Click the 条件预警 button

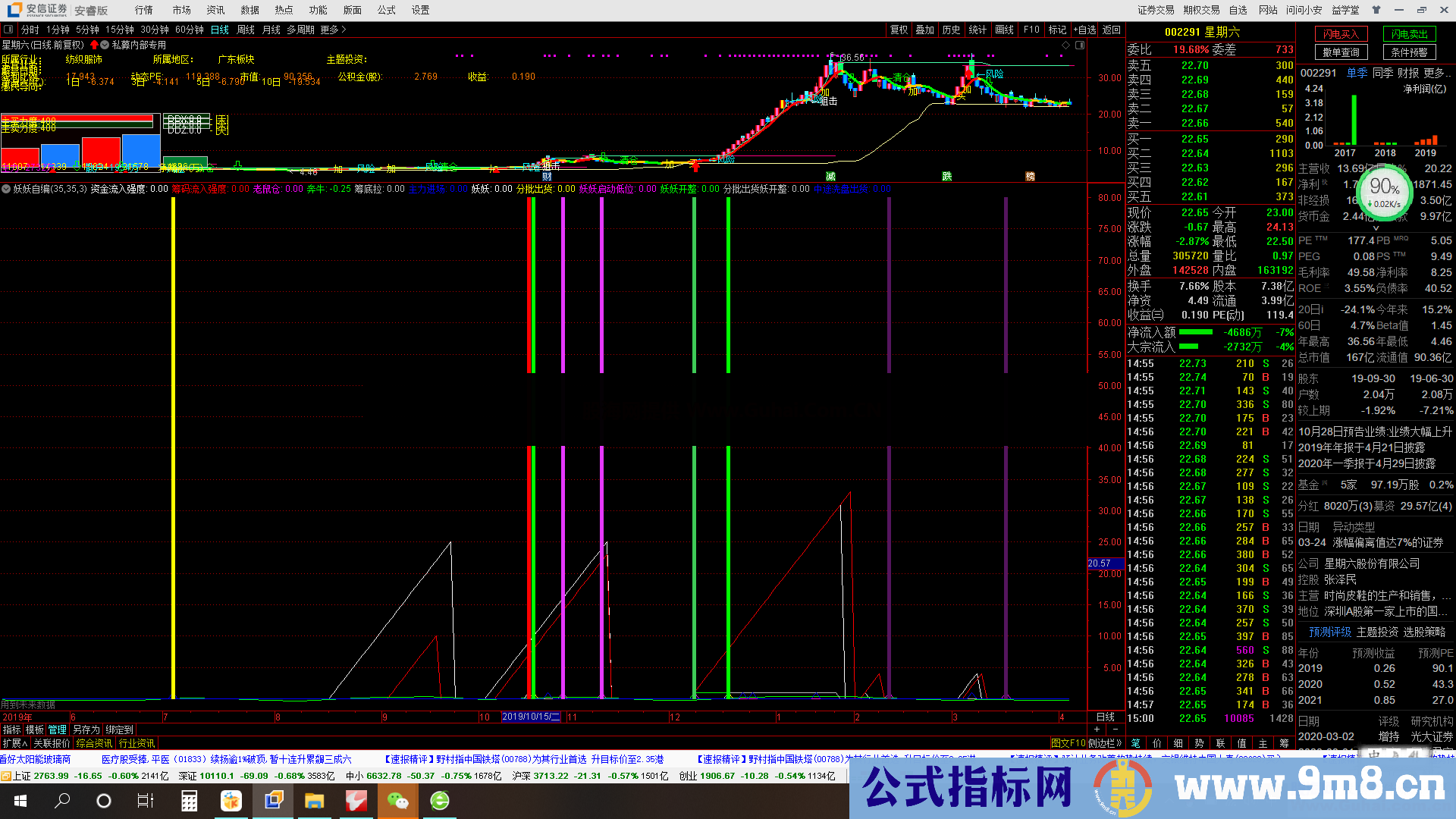click(1409, 52)
